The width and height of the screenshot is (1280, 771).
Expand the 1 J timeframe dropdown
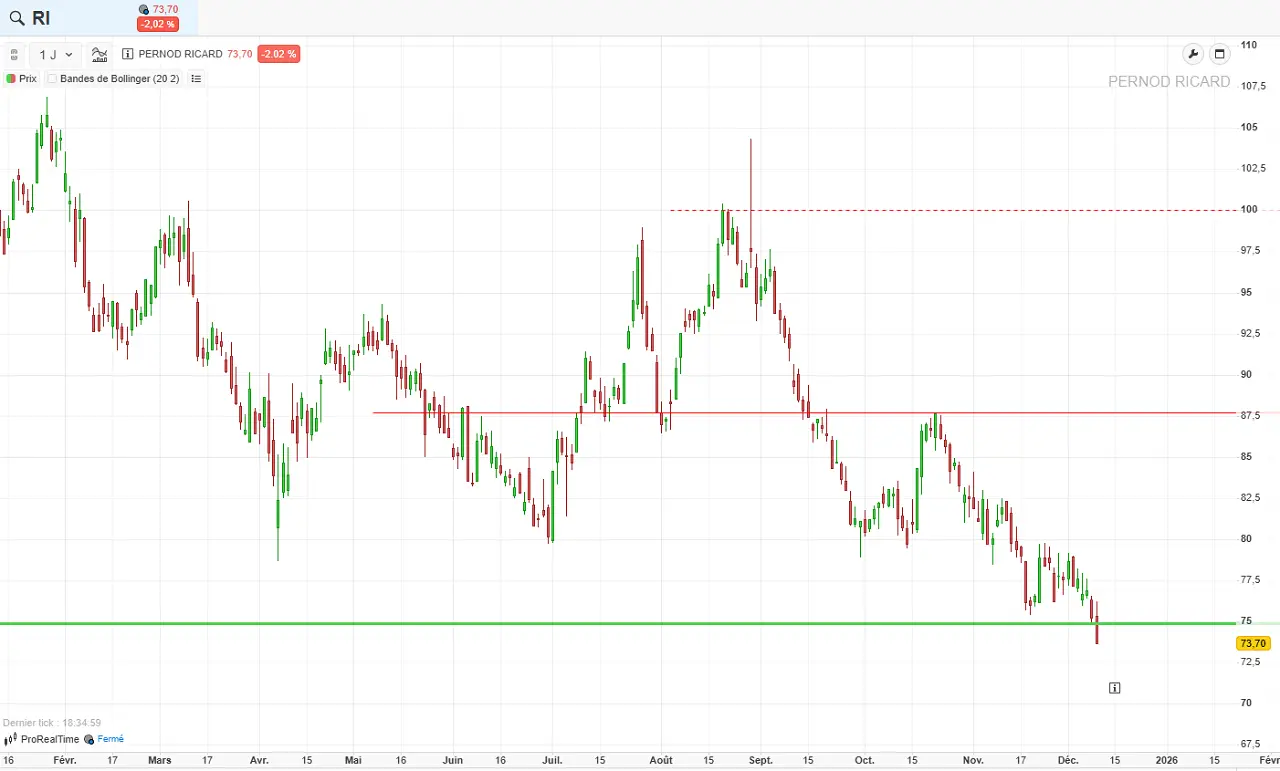[x=56, y=54]
